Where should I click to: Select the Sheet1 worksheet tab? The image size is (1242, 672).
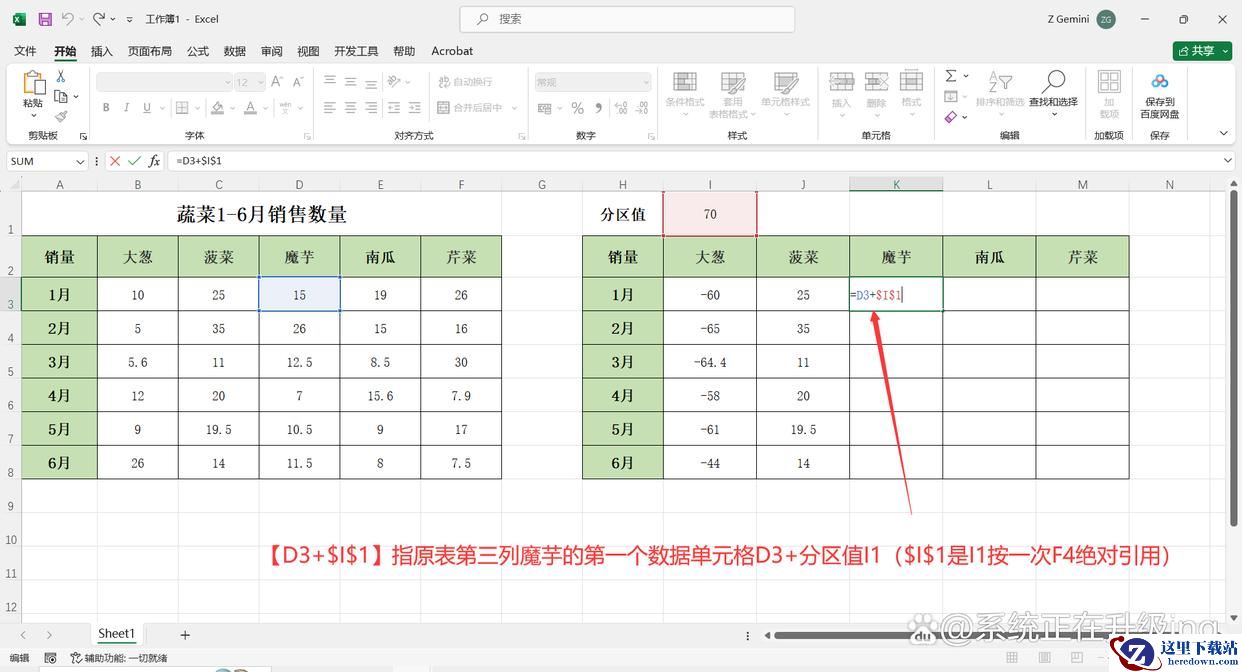(x=116, y=634)
